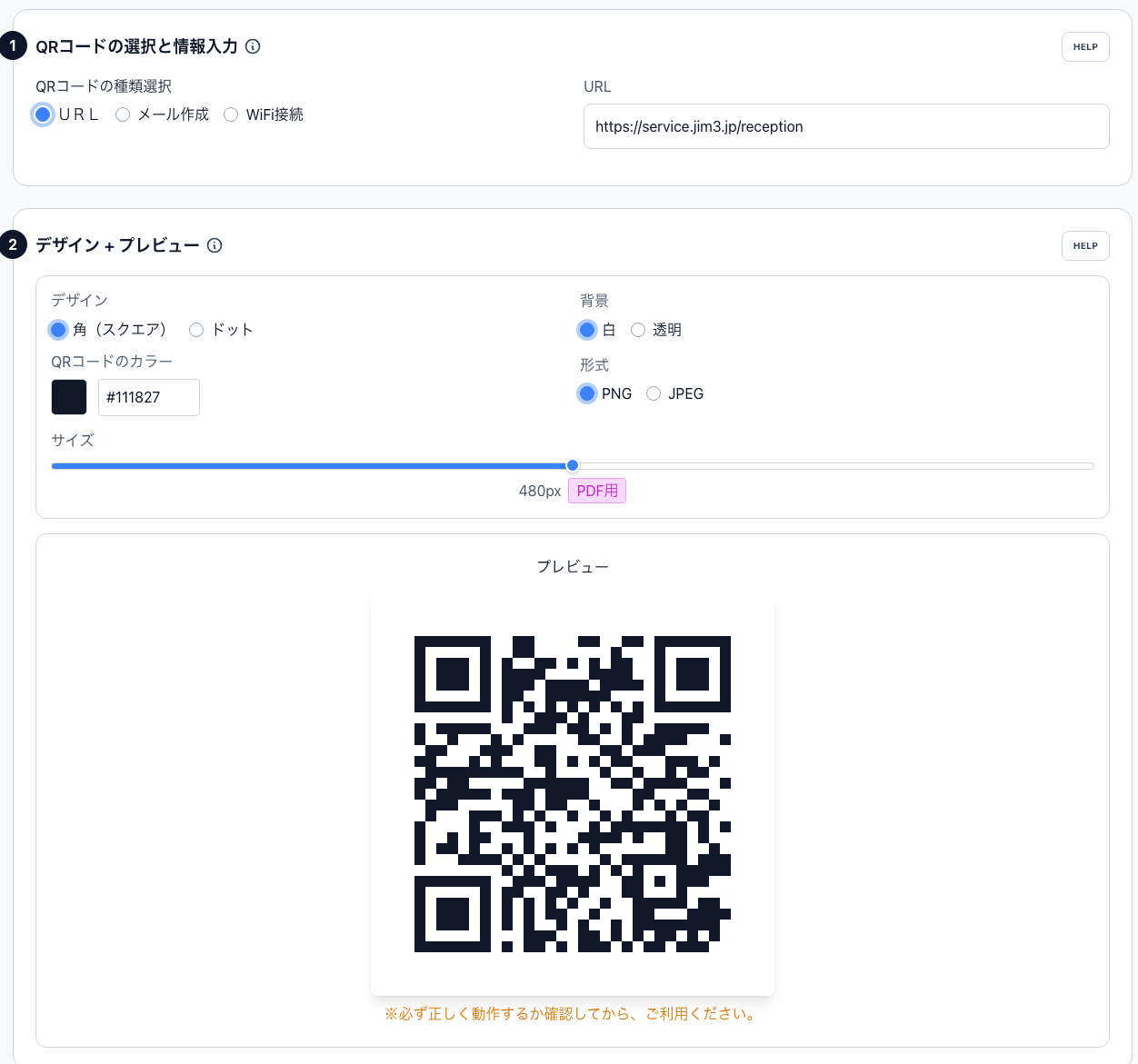Click the PDF用 size preset badge

point(597,491)
